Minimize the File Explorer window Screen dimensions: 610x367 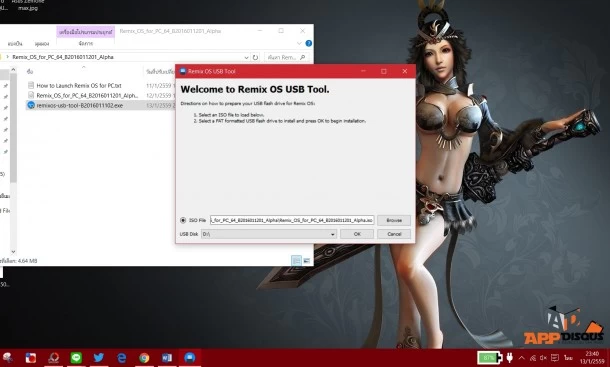[260, 30]
